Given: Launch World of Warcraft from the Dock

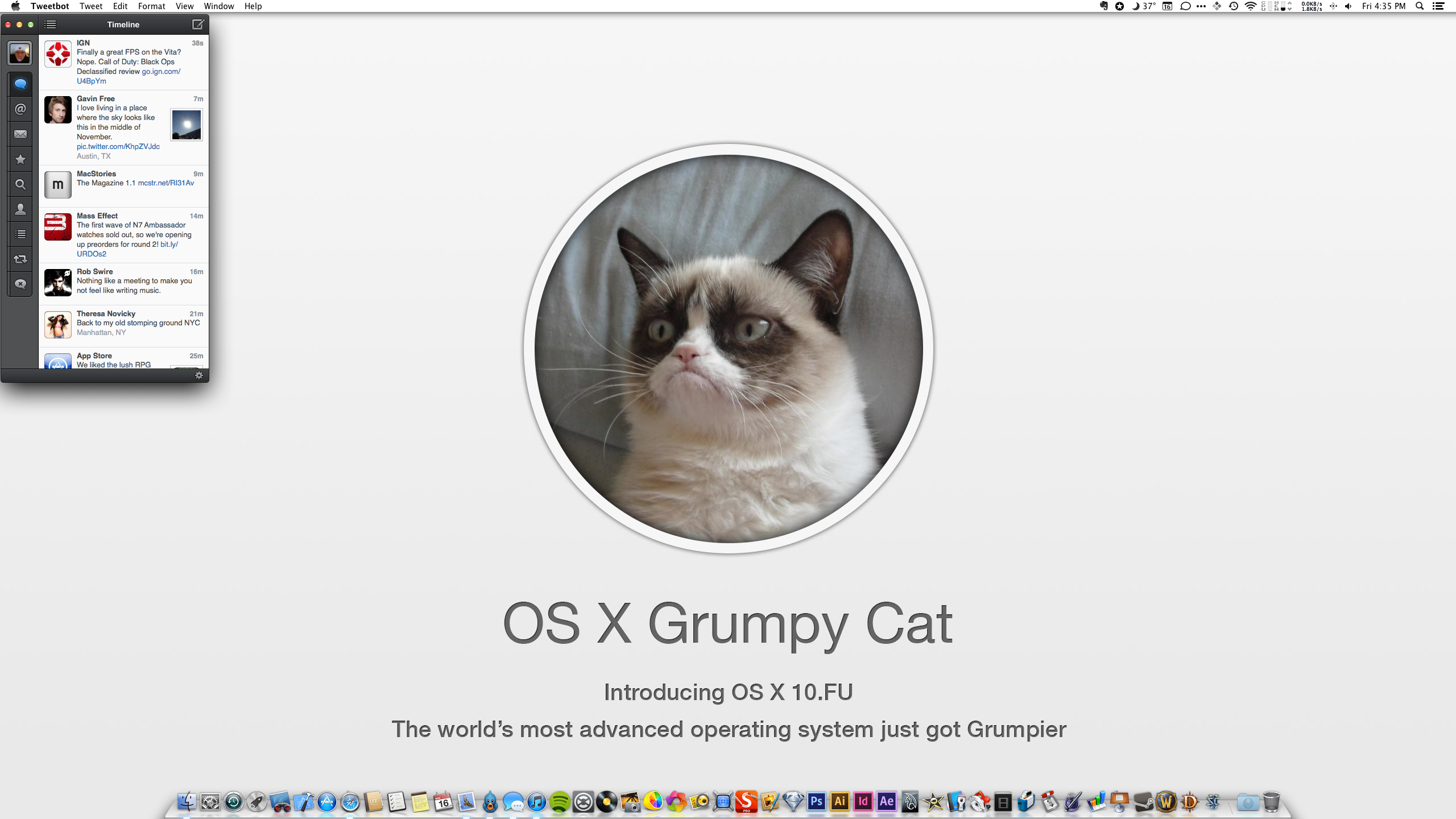Looking at the screenshot, I should (x=1167, y=802).
